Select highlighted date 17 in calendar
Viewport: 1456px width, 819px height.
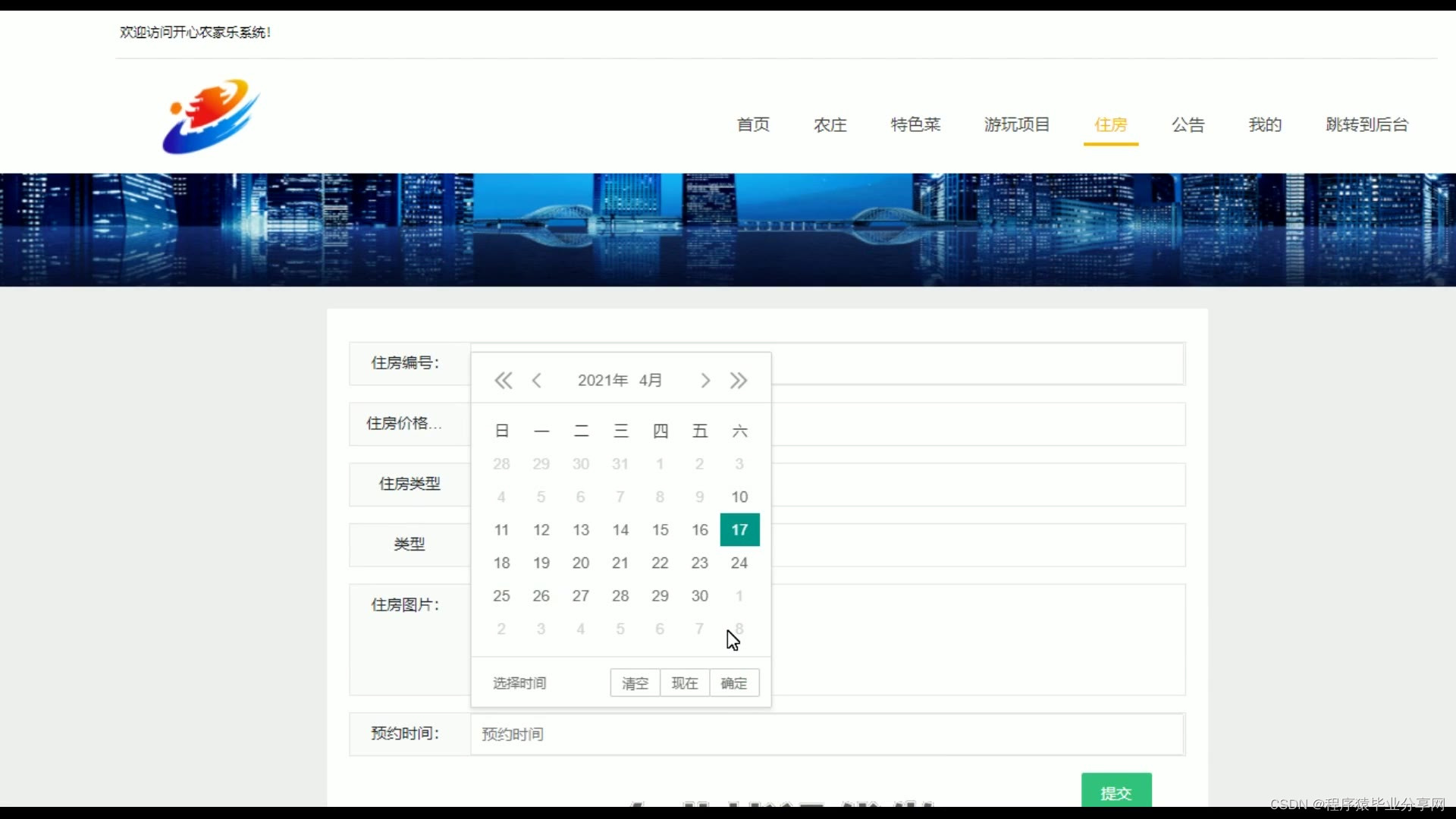739,530
